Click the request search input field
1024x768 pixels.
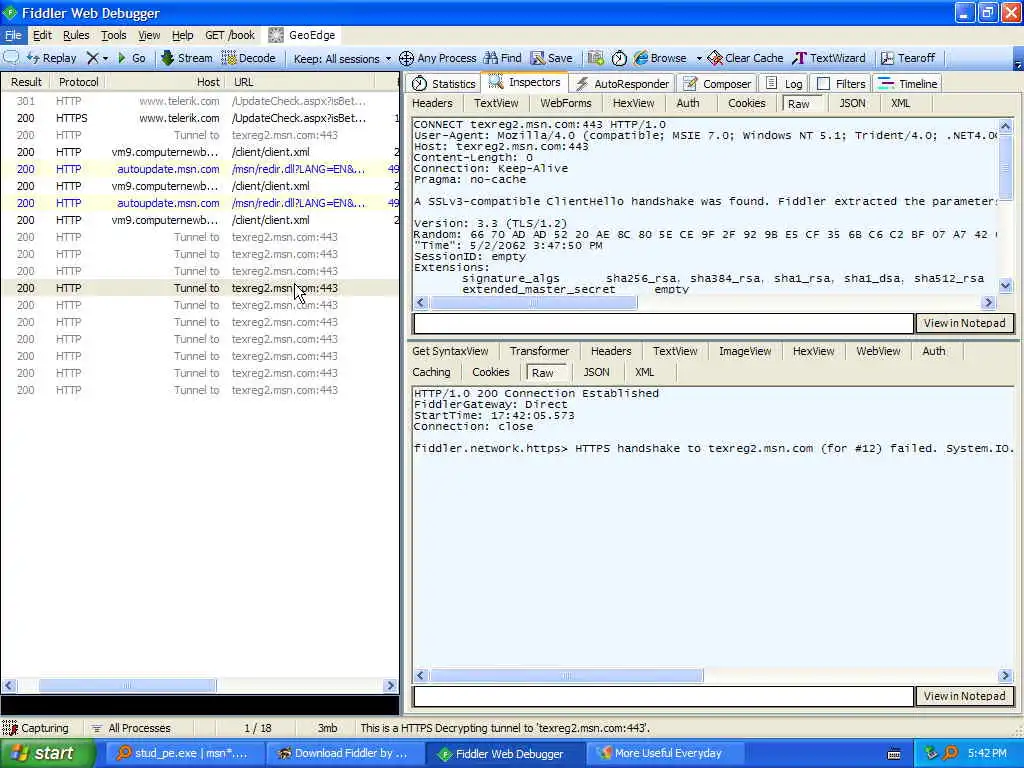[664, 323]
